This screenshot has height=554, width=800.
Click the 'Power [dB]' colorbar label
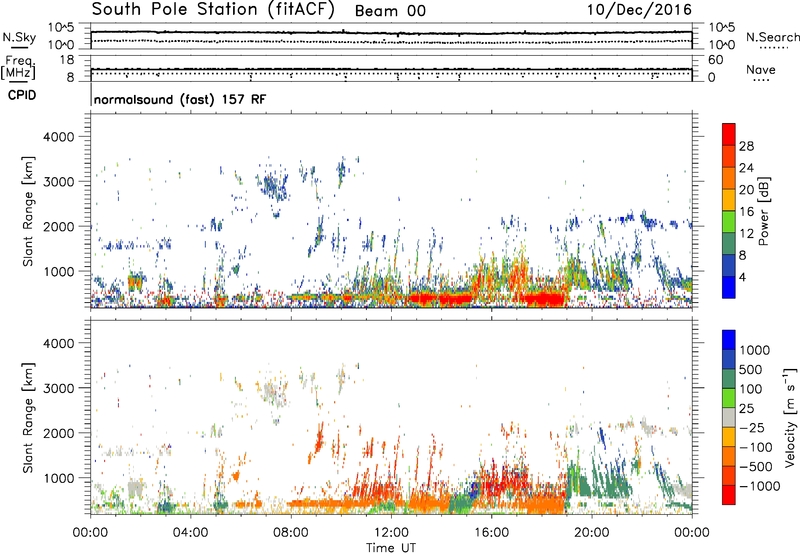(x=763, y=211)
